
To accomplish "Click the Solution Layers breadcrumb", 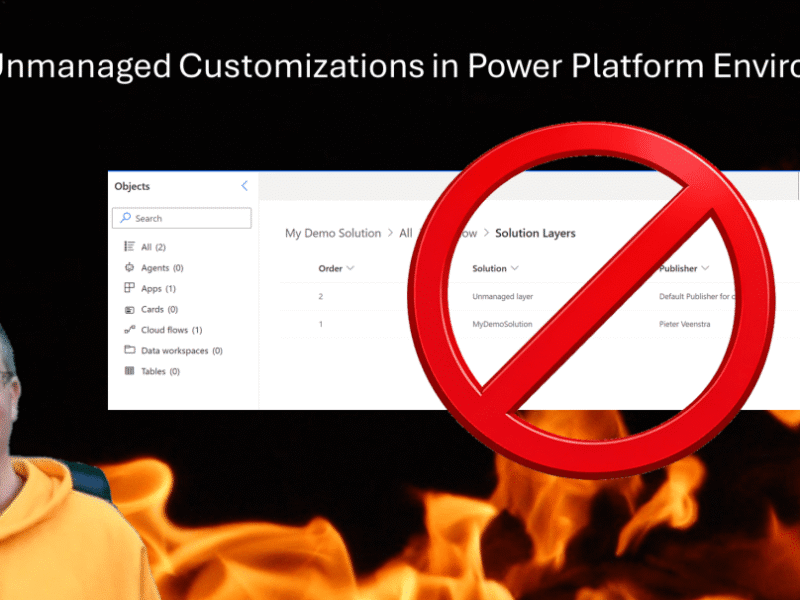I will (535, 233).
